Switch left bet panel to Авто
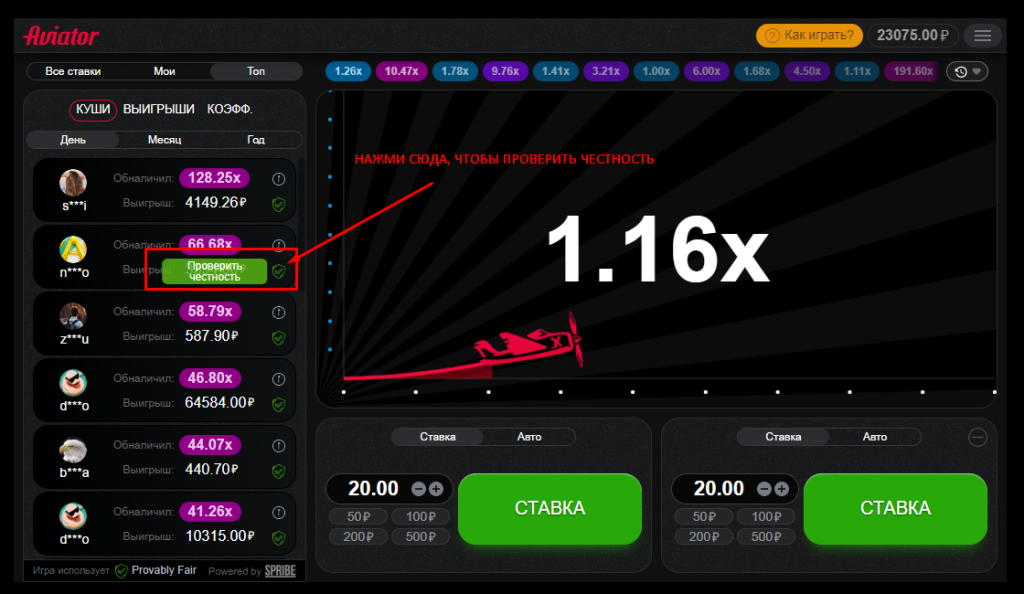This screenshot has width=1024, height=594. [x=529, y=437]
